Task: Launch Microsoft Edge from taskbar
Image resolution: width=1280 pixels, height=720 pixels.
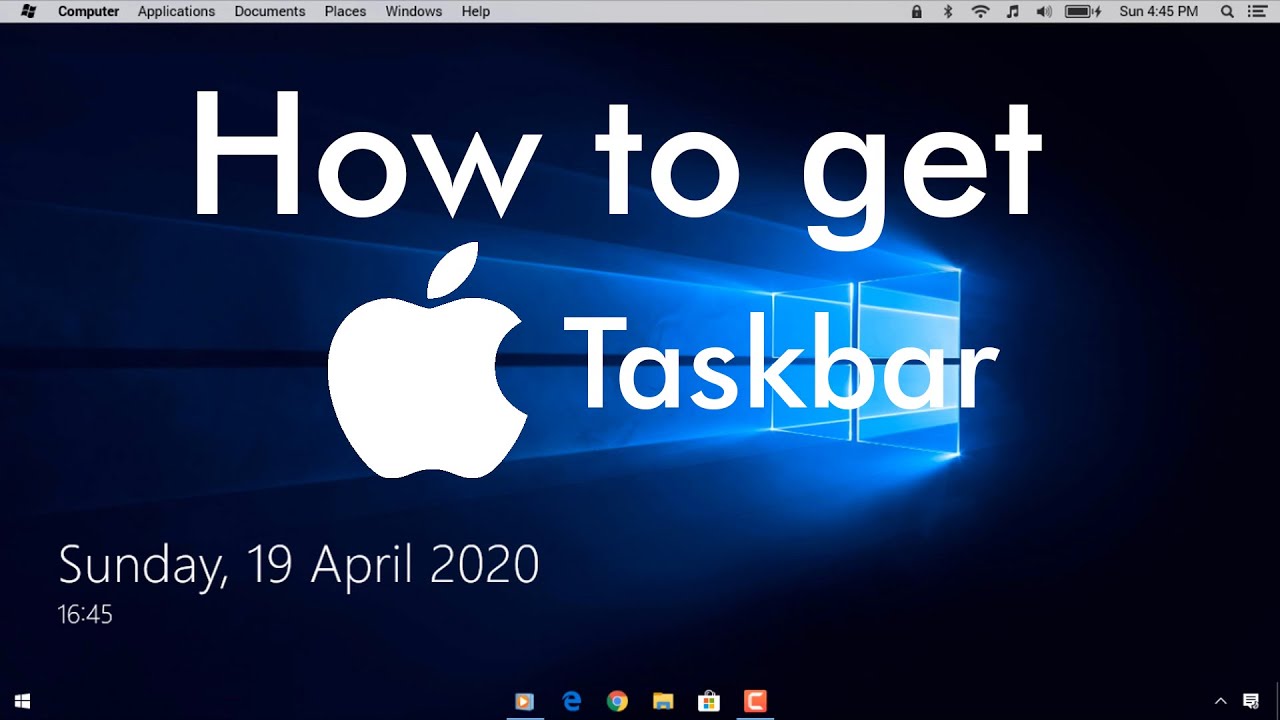Action: (571, 701)
